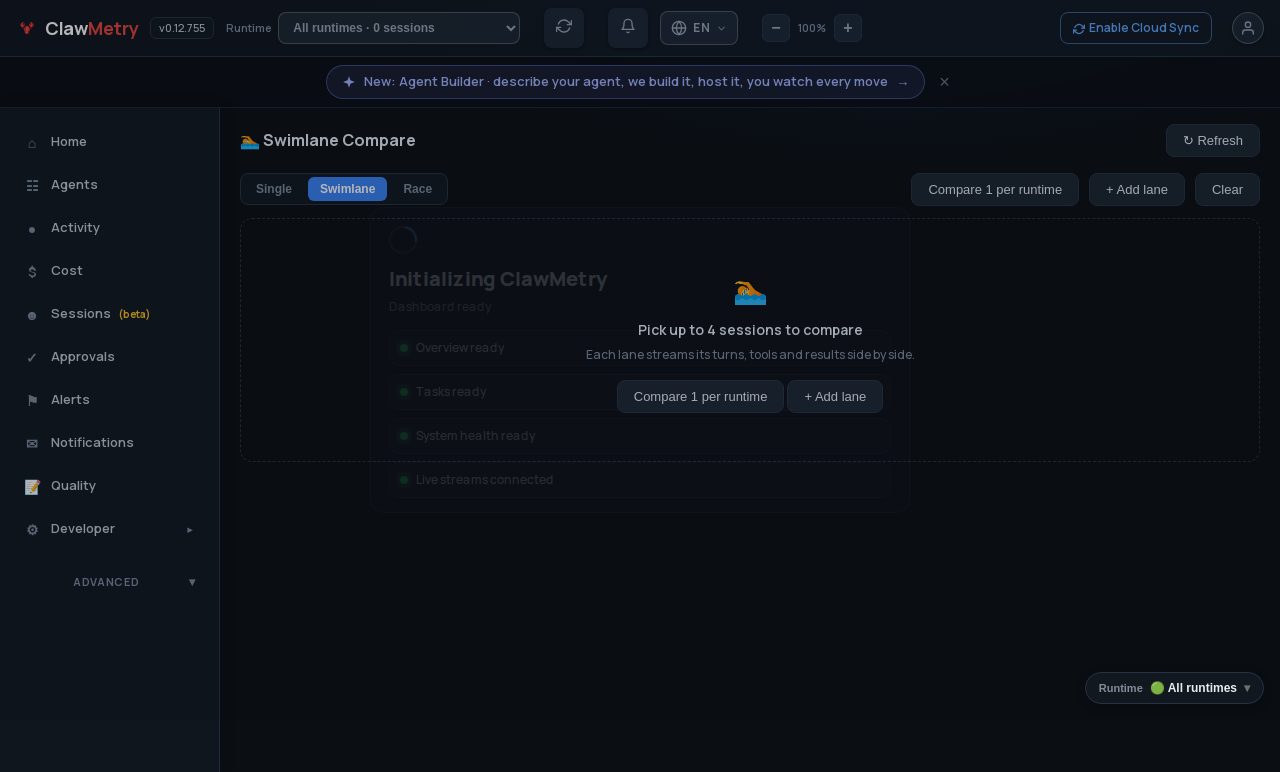Open the user profile icon

click(x=1248, y=28)
